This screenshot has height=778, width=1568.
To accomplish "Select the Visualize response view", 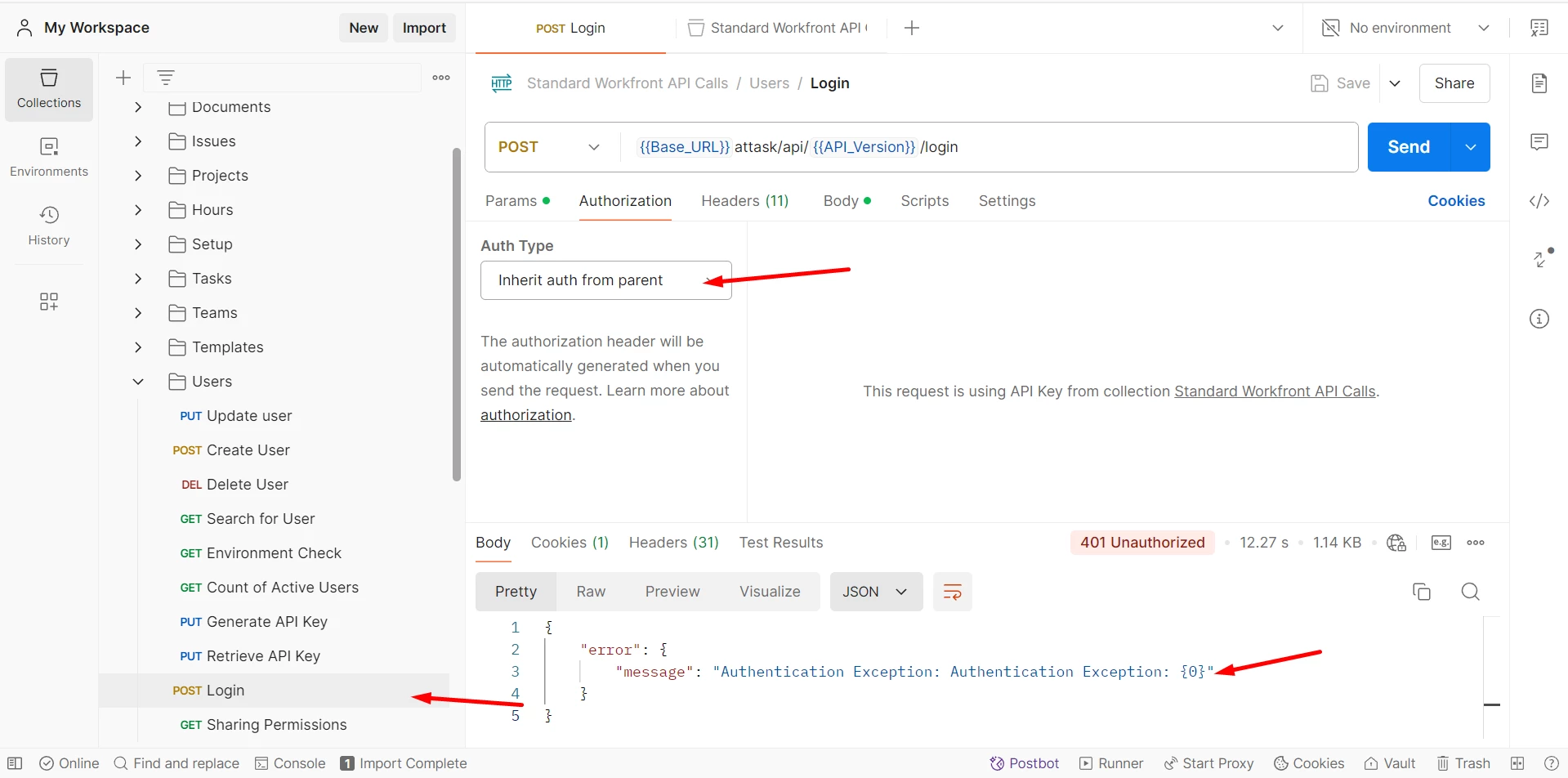I will coord(770,592).
